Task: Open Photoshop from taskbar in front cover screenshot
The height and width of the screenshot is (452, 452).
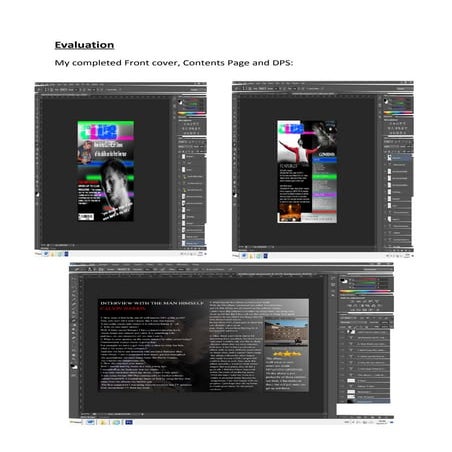Action: pos(66,254)
